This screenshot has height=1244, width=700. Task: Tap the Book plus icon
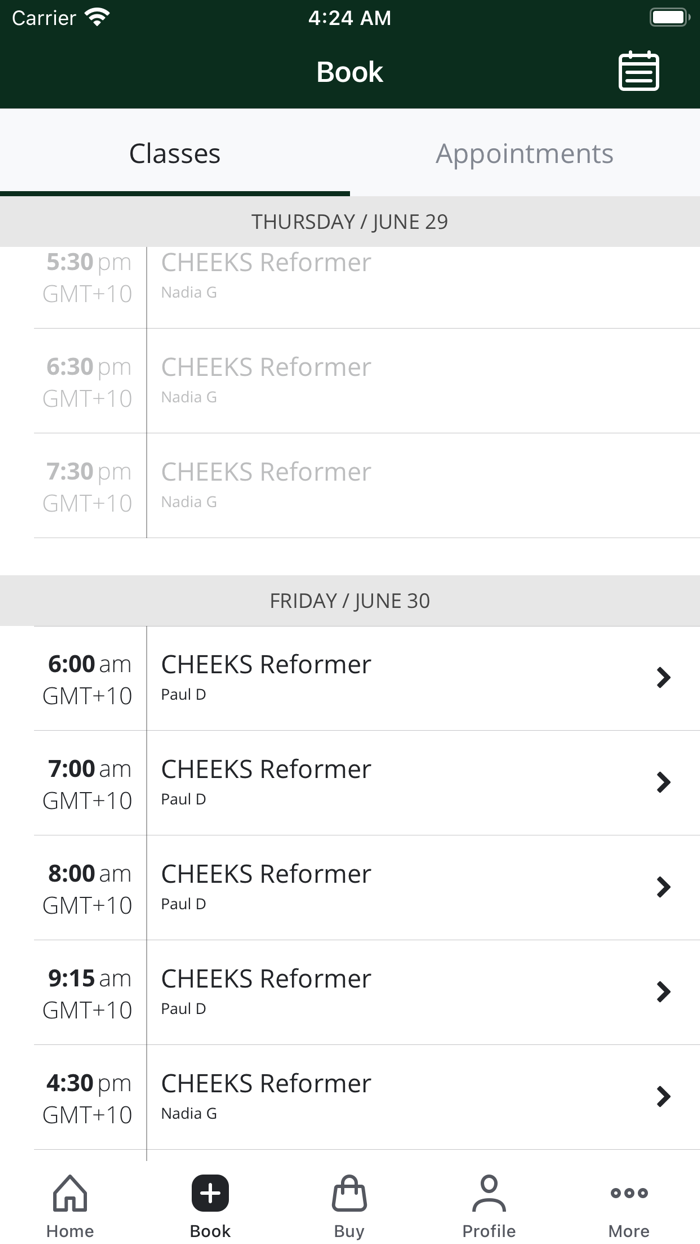click(210, 1193)
